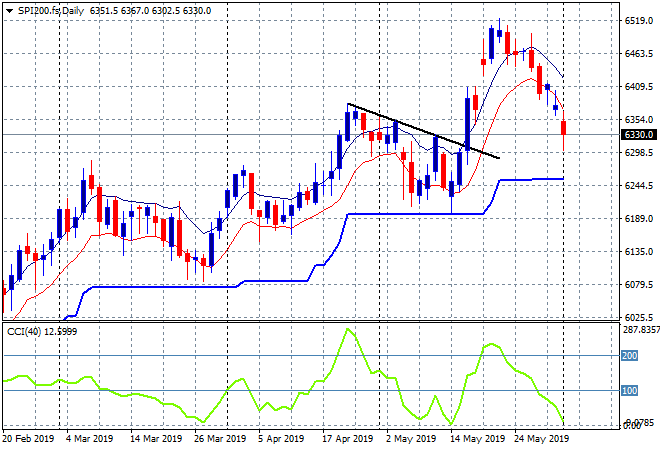Click the chart menu triangle beside SPI200.fs

(9, 11)
